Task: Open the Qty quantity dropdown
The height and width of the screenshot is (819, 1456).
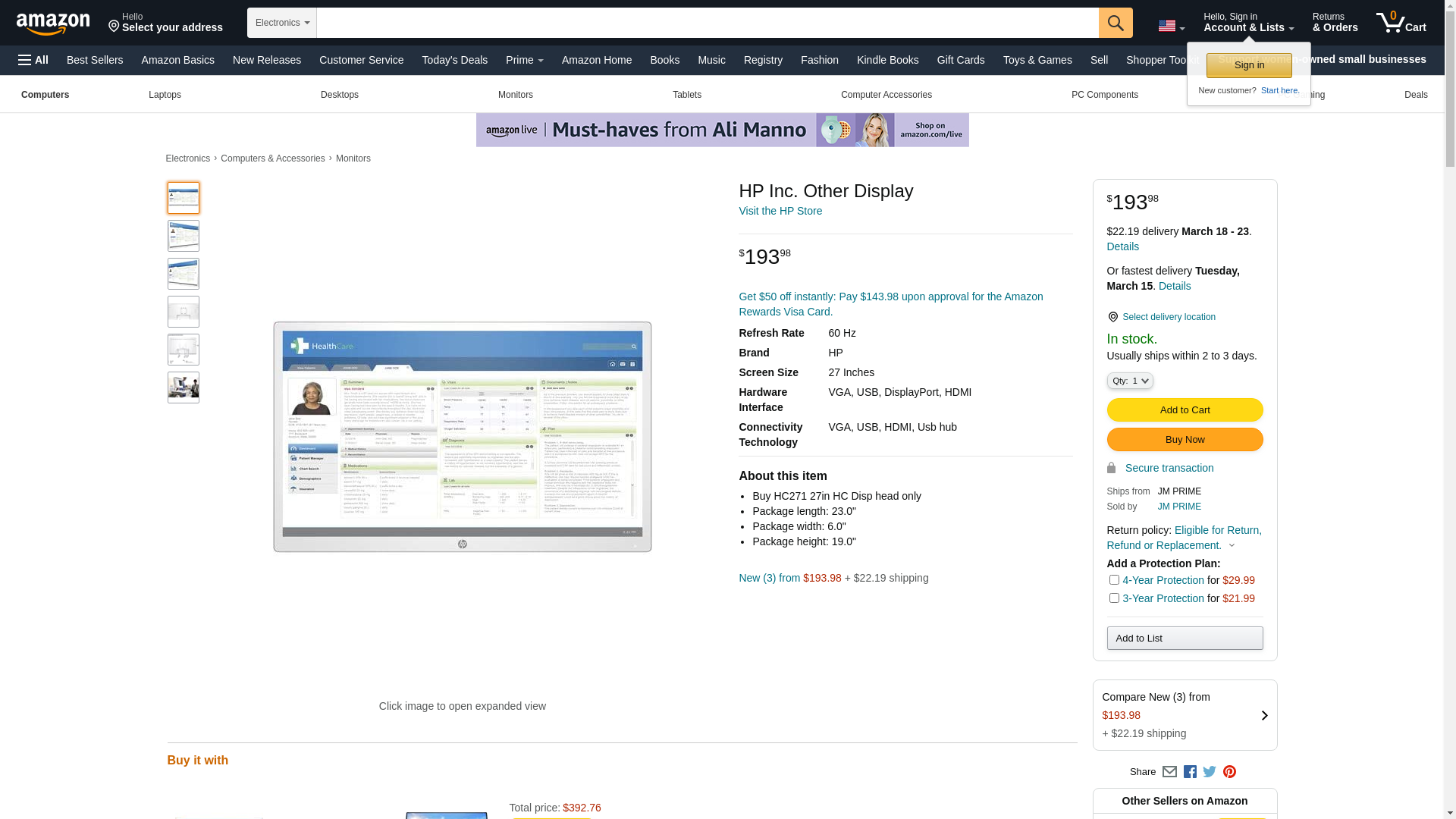Action: coord(1130,381)
